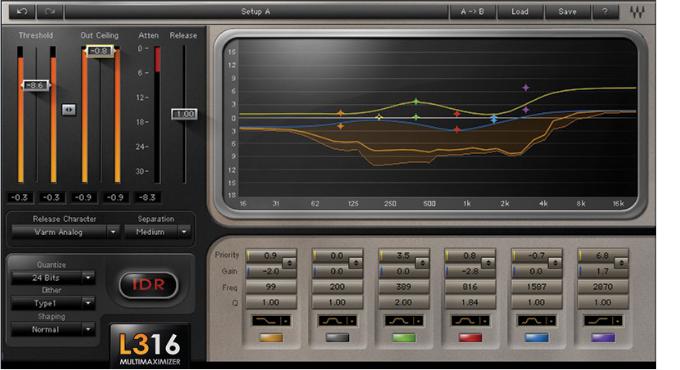
Task: Click the Freq field showing 99
Action: pos(271,287)
